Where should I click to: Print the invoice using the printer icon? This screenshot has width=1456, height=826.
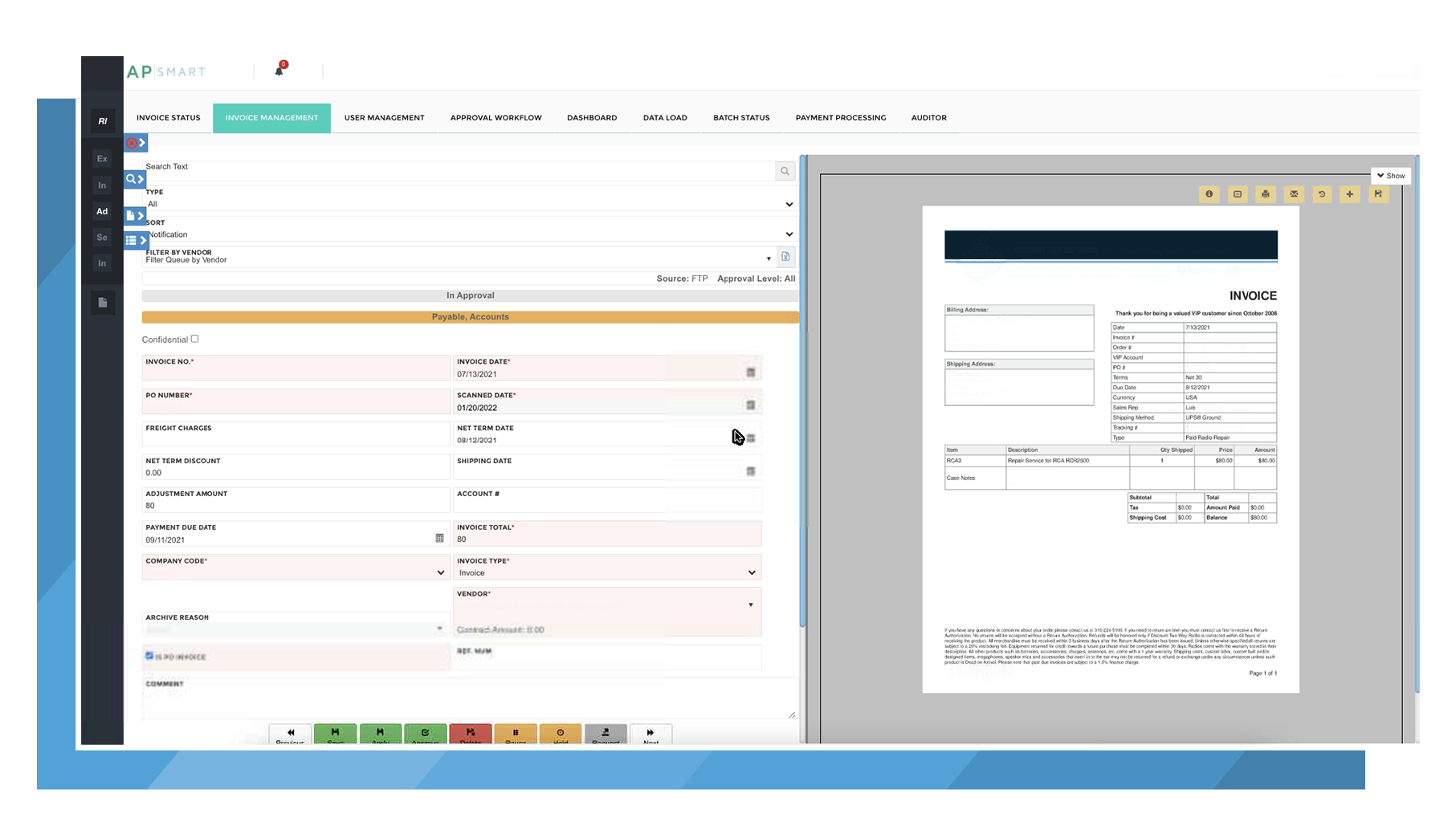coord(1265,194)
